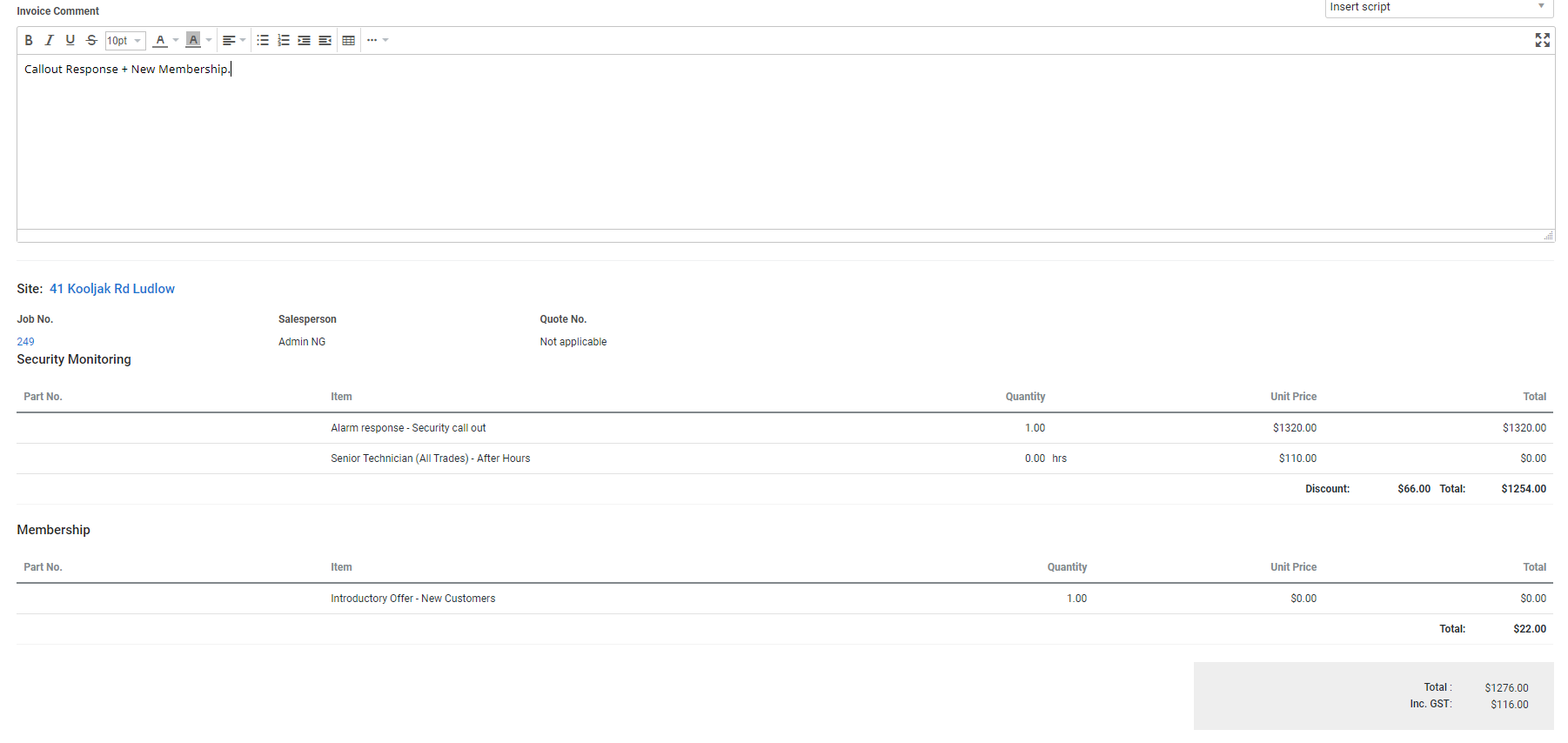Viewport: 1568px width, 743px height.
Task: Insert a numbered list
Action: 284,40
